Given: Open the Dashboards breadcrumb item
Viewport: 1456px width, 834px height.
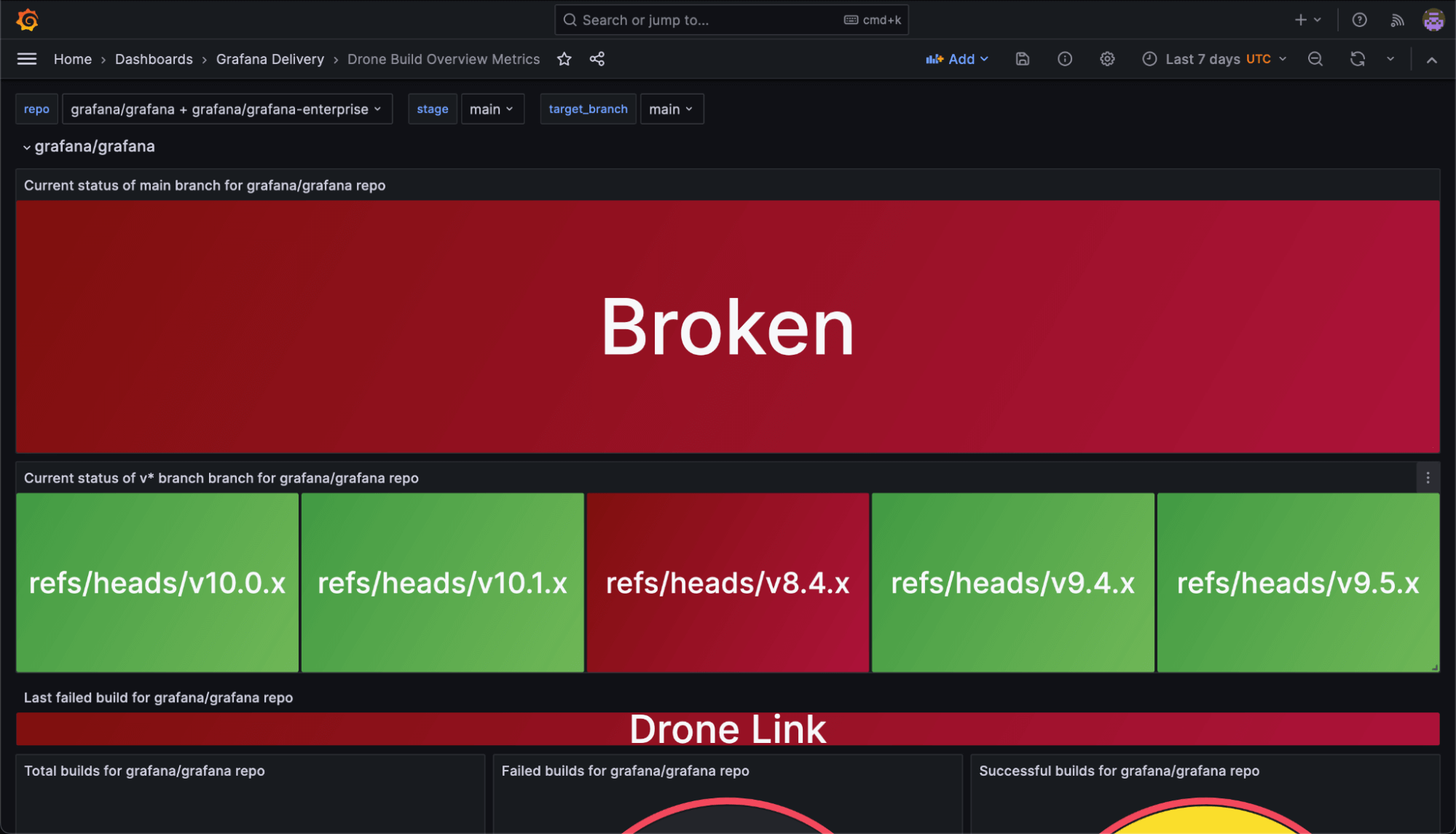Looking at the screenshot, I should tap(154, 59).
